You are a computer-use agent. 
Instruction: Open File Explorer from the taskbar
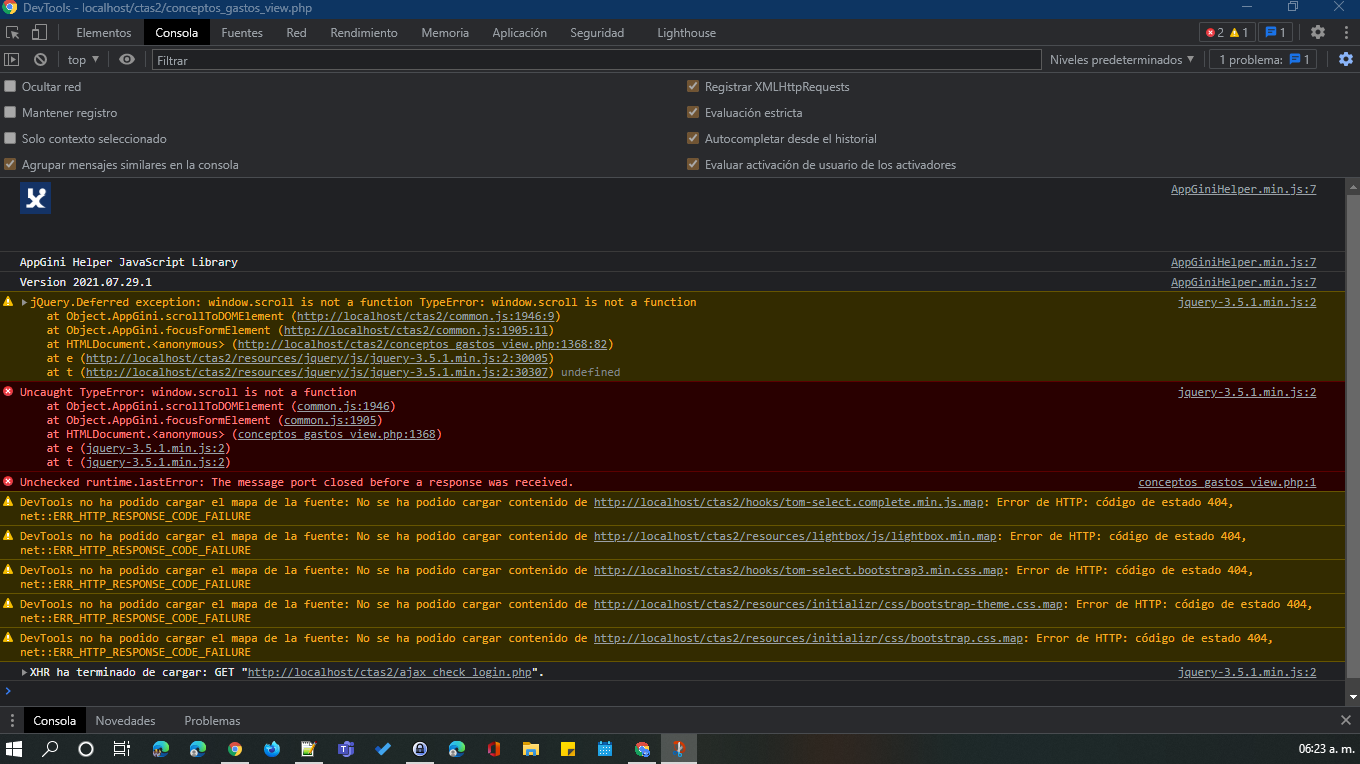click(531, 749)
